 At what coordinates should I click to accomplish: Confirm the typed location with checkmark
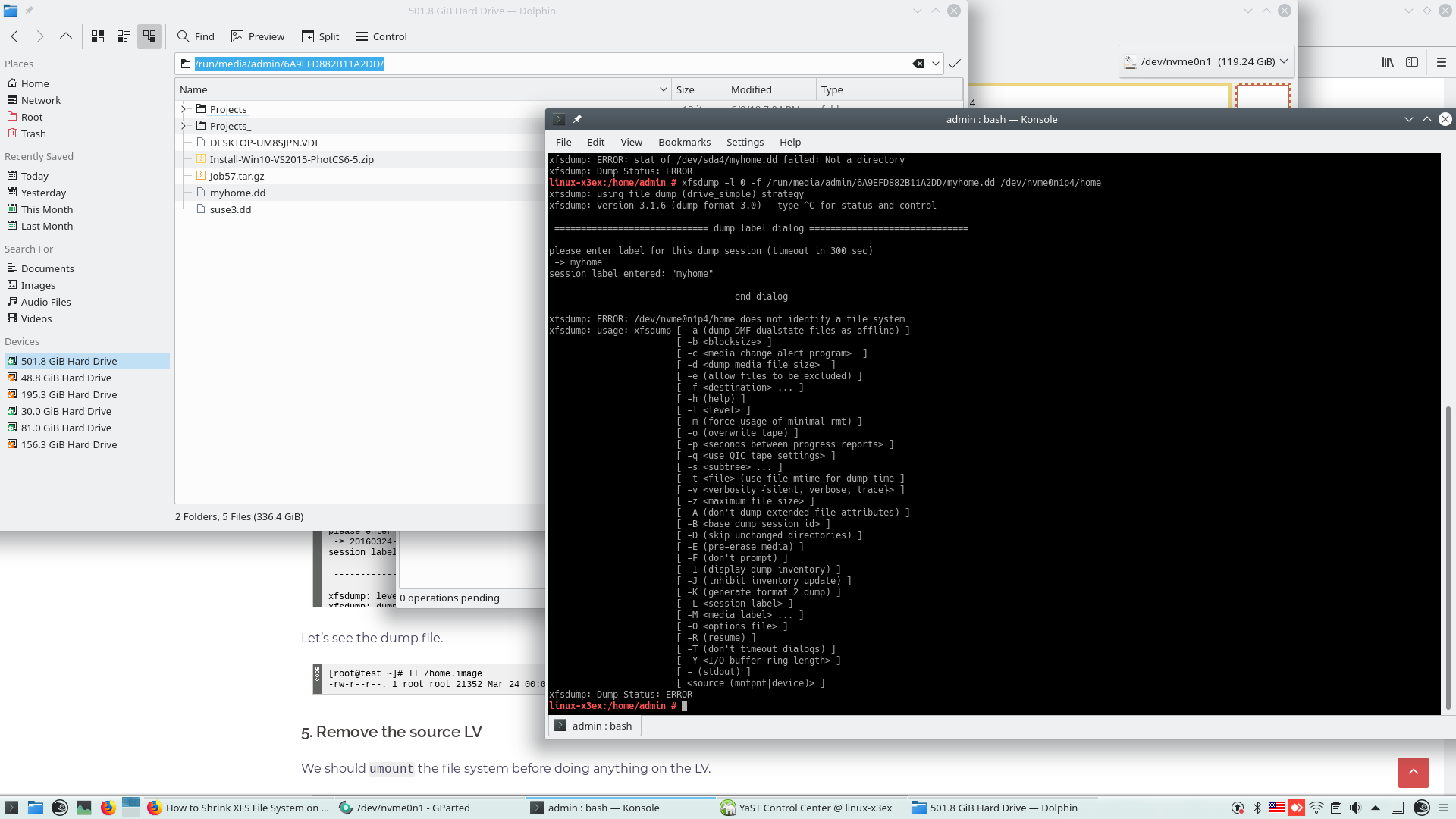(x=955, y=64)
